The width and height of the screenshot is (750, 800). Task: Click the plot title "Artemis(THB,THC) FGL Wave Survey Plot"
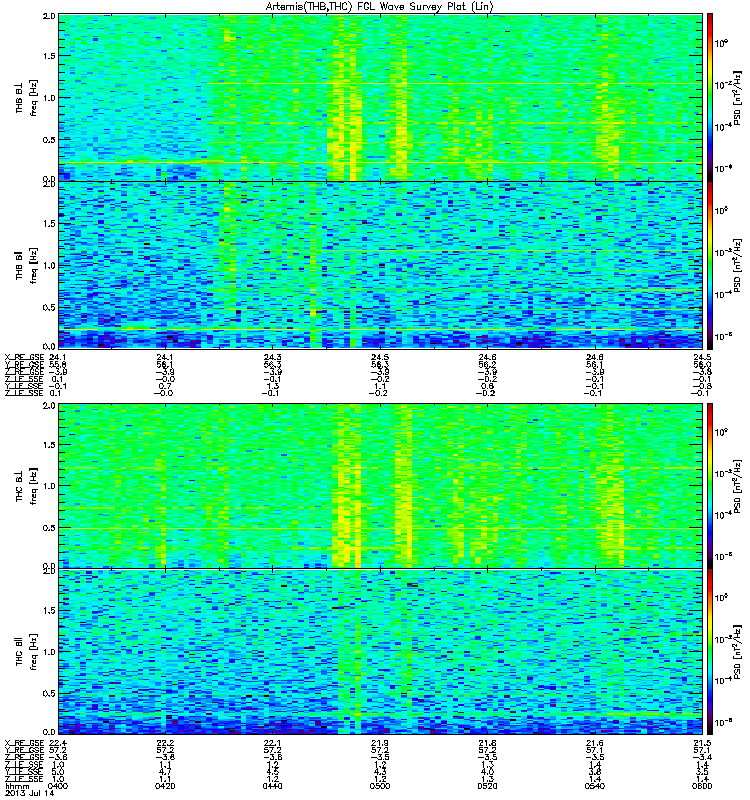click(x=380, y=6)
